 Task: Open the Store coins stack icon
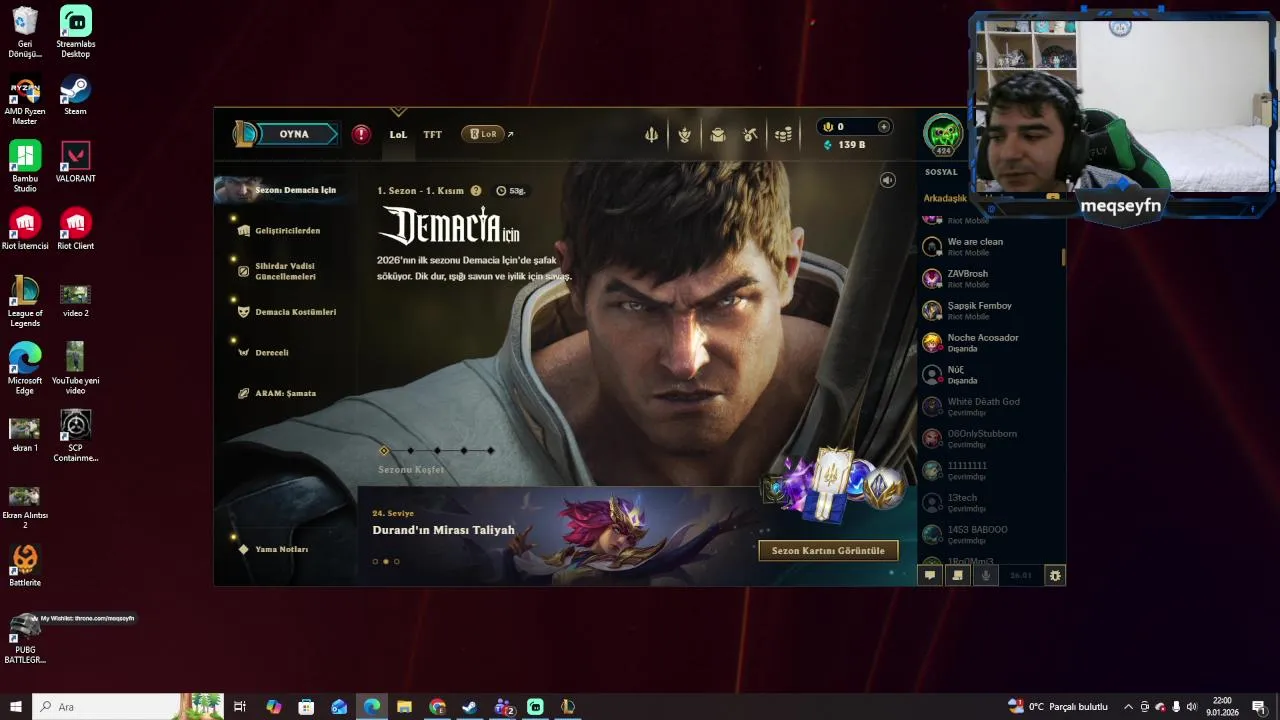(784, 135)
